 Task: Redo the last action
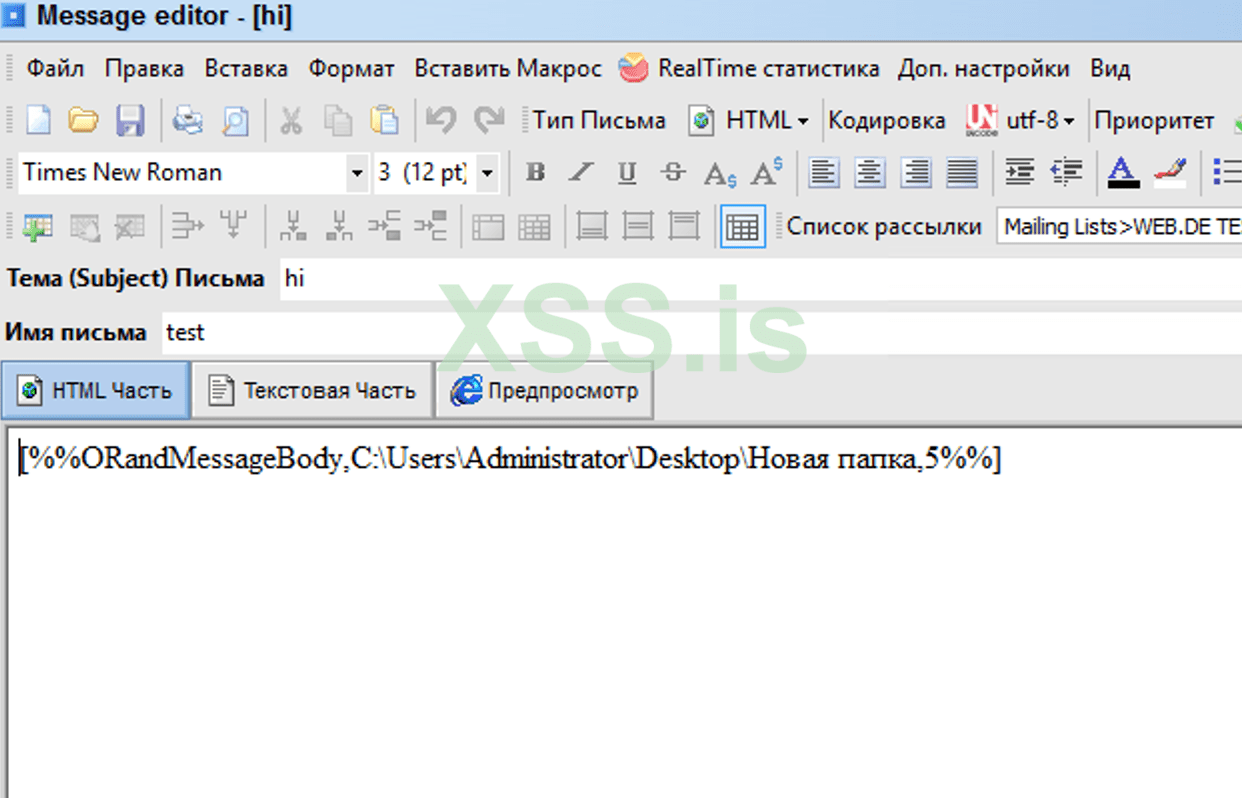(x=489, y=121)
